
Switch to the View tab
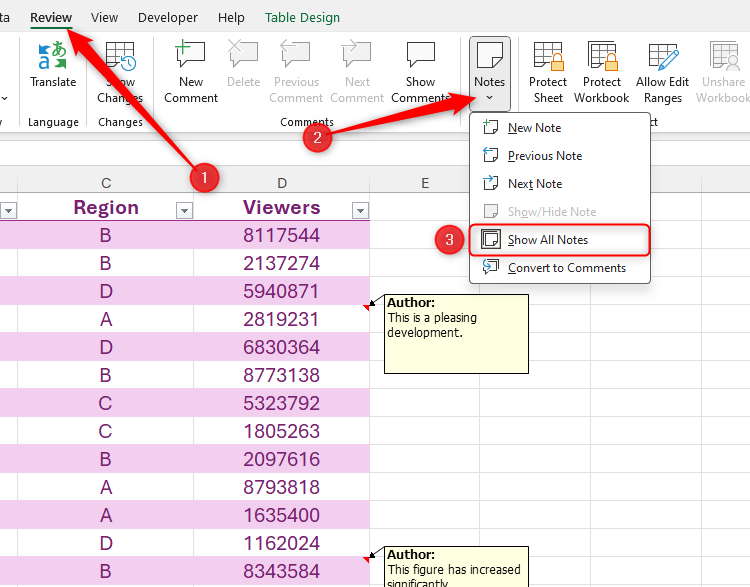point(104,18)
